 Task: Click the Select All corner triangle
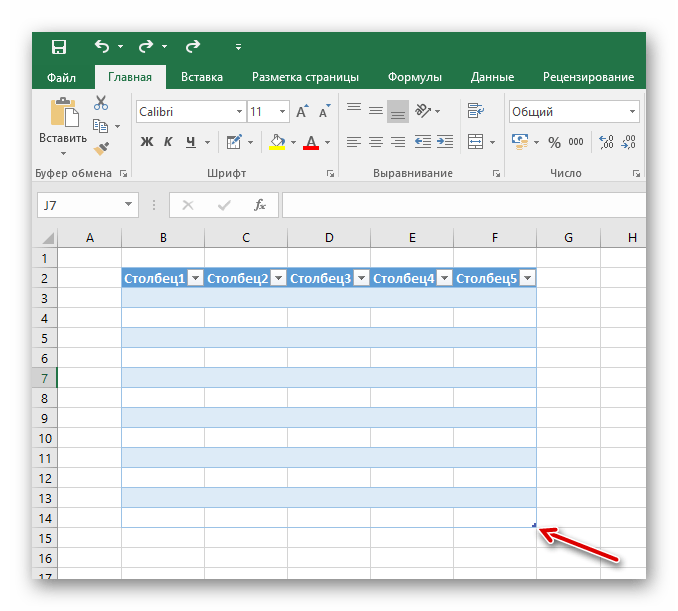pos(47,238)
